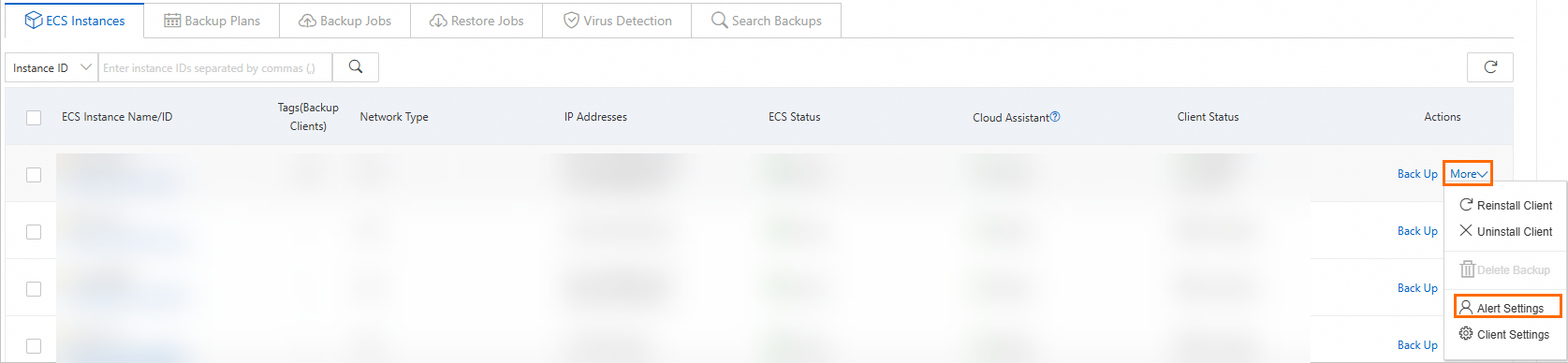1568x363 pixels.
Task: Check the third instance row checkbox
Action: click(34, 289)
